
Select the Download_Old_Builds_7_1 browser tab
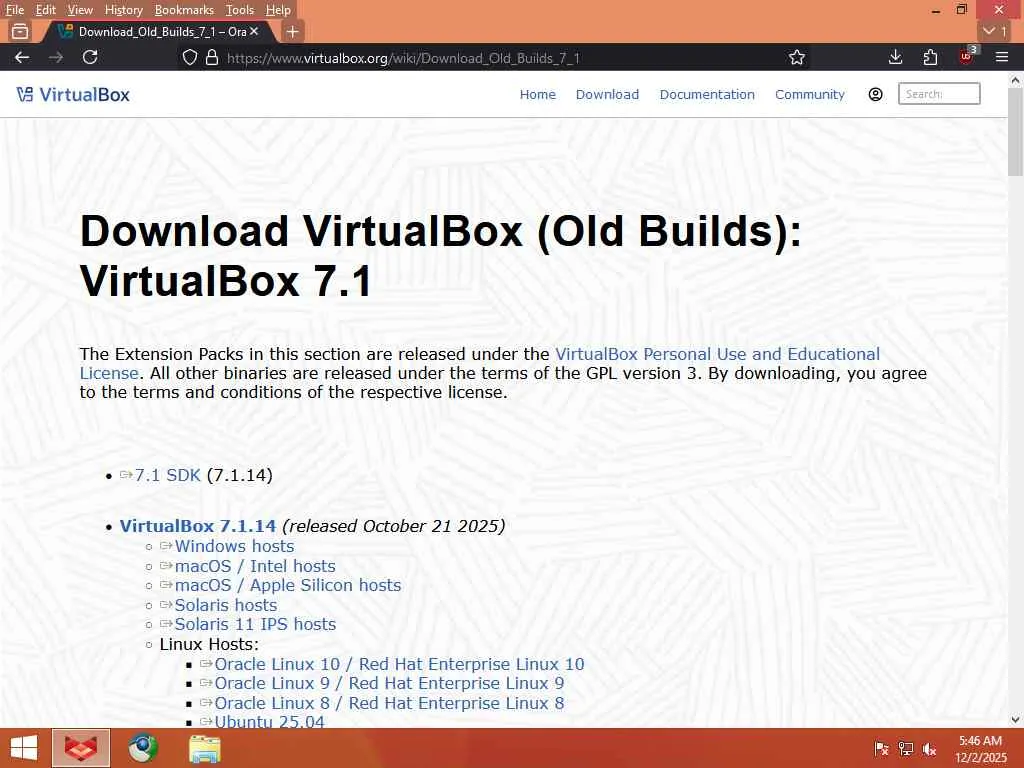160,31
